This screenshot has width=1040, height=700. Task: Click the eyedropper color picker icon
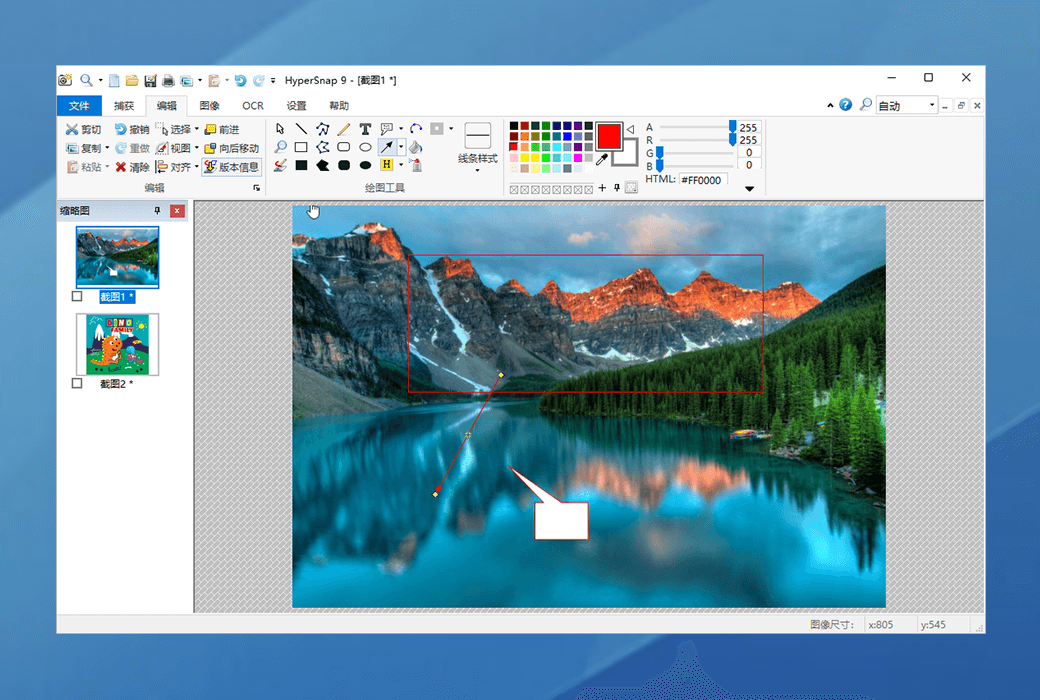coord(602,158)
